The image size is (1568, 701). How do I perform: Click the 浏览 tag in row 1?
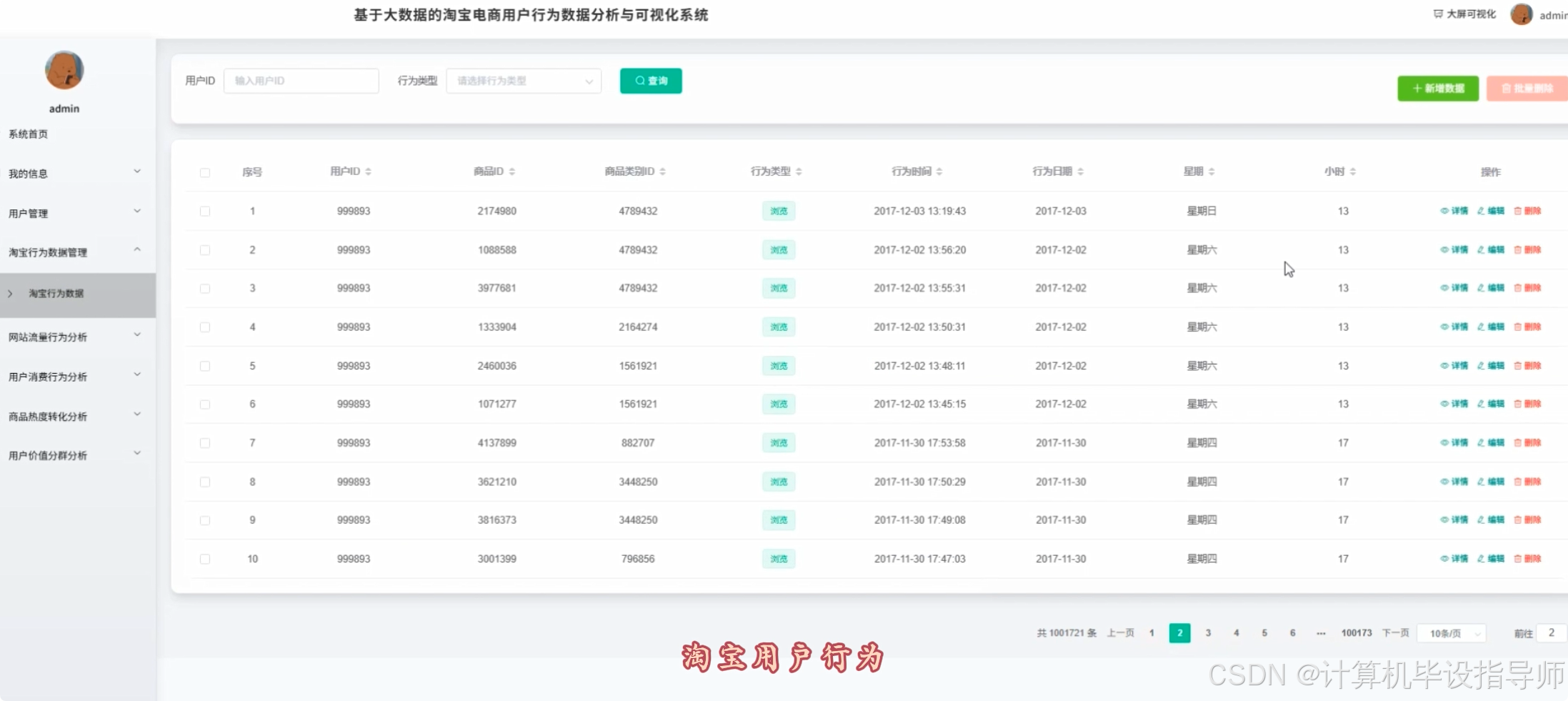click(x=779, y=211)
